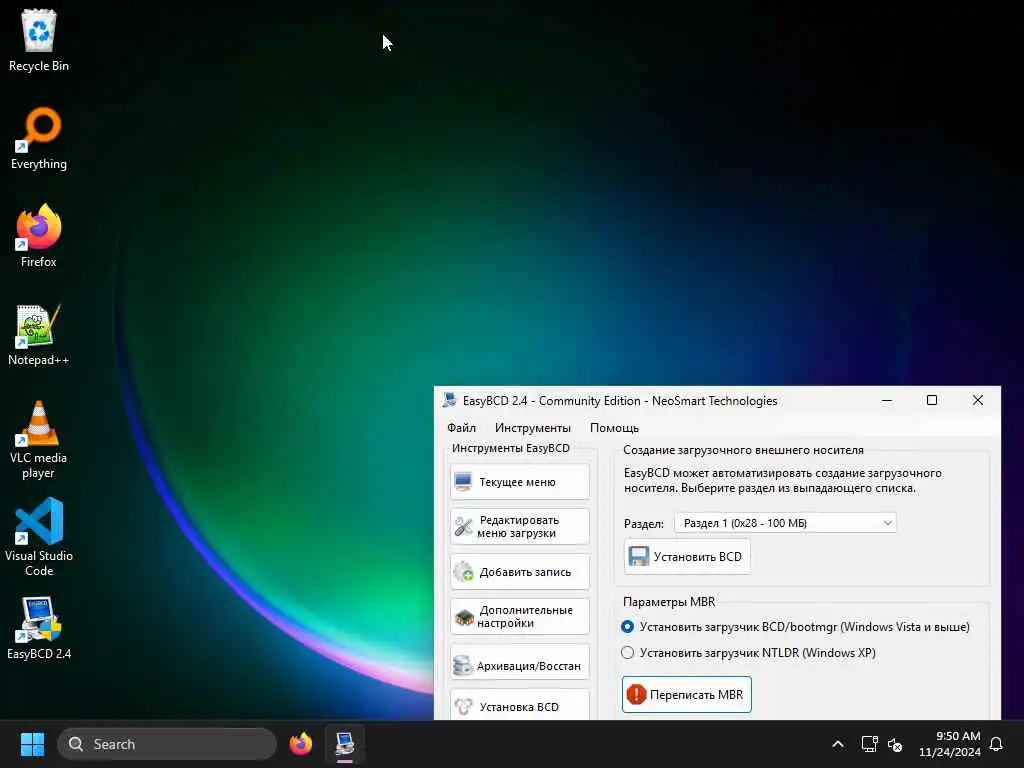Open the Recycle Bin desktop icon
The height and width of the screenshot is (768, 1024).
(x=39, y=39)
